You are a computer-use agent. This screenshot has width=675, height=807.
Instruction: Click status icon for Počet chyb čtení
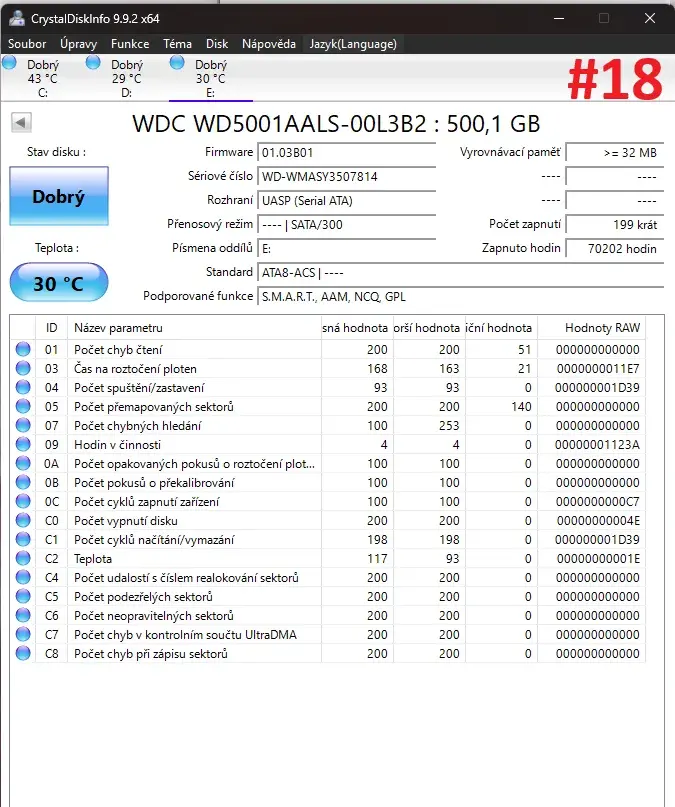point(23,349)
